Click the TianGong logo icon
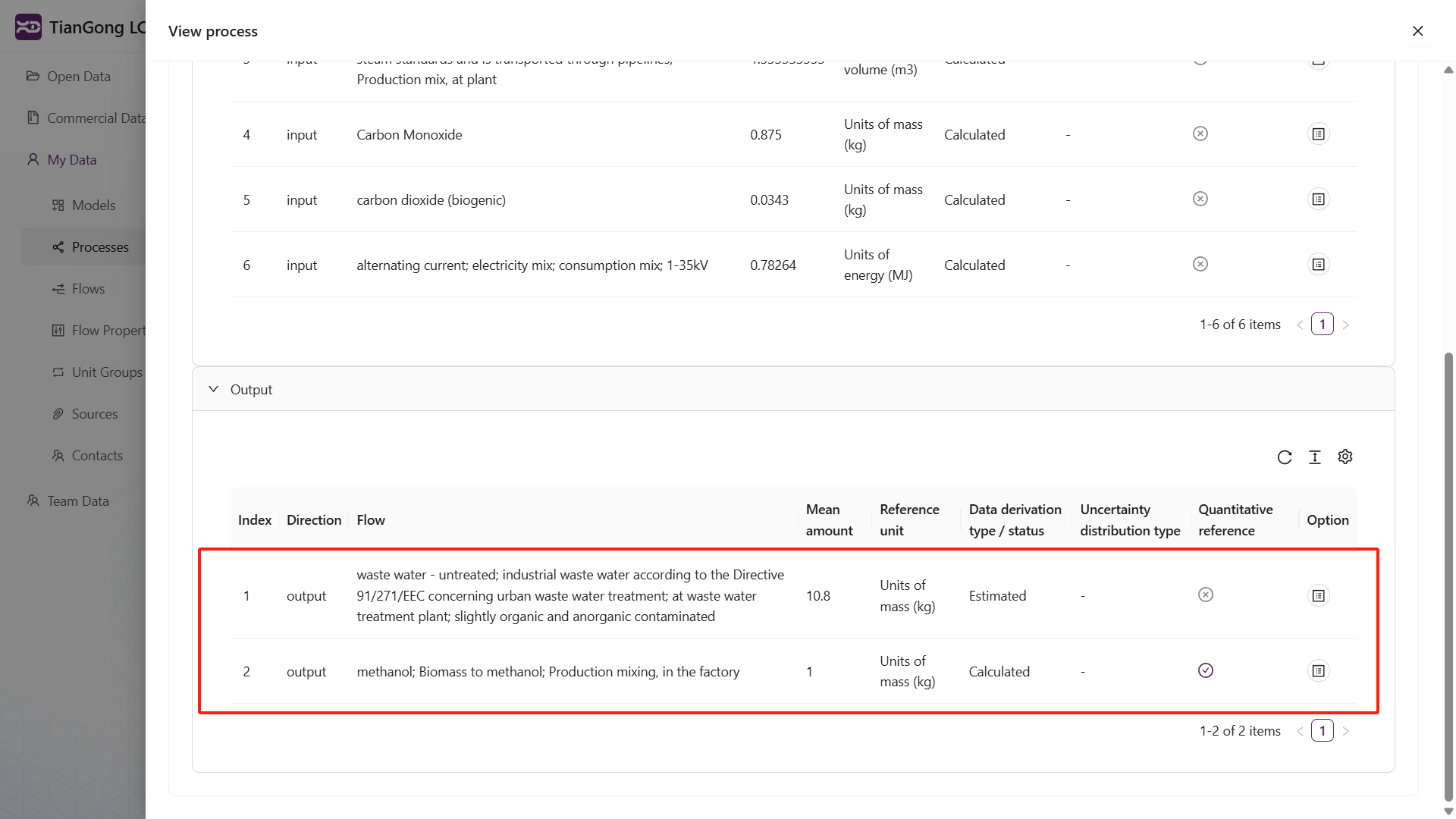The height and width of the screenshot is (819, 1456). pyautogui.click(x=28, y=27)
